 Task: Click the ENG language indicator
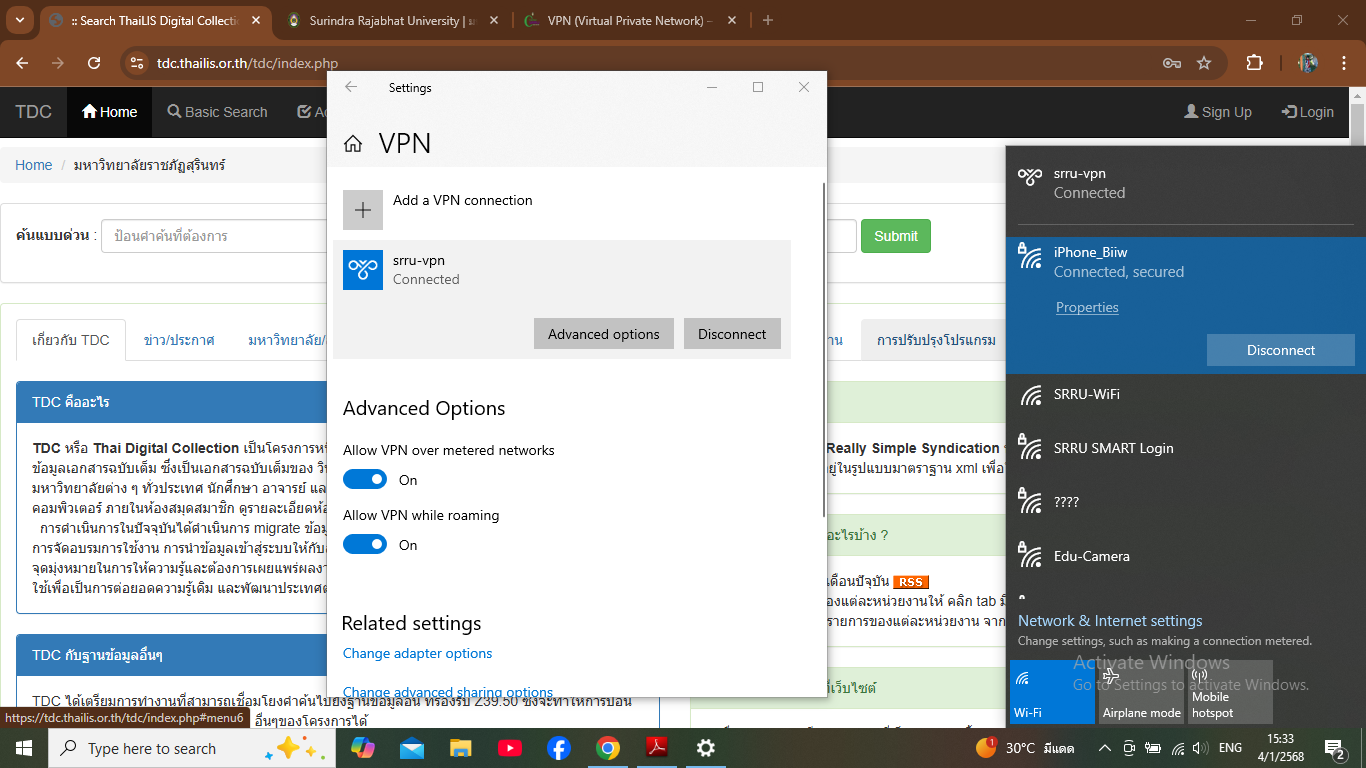tap(1230, 748)
